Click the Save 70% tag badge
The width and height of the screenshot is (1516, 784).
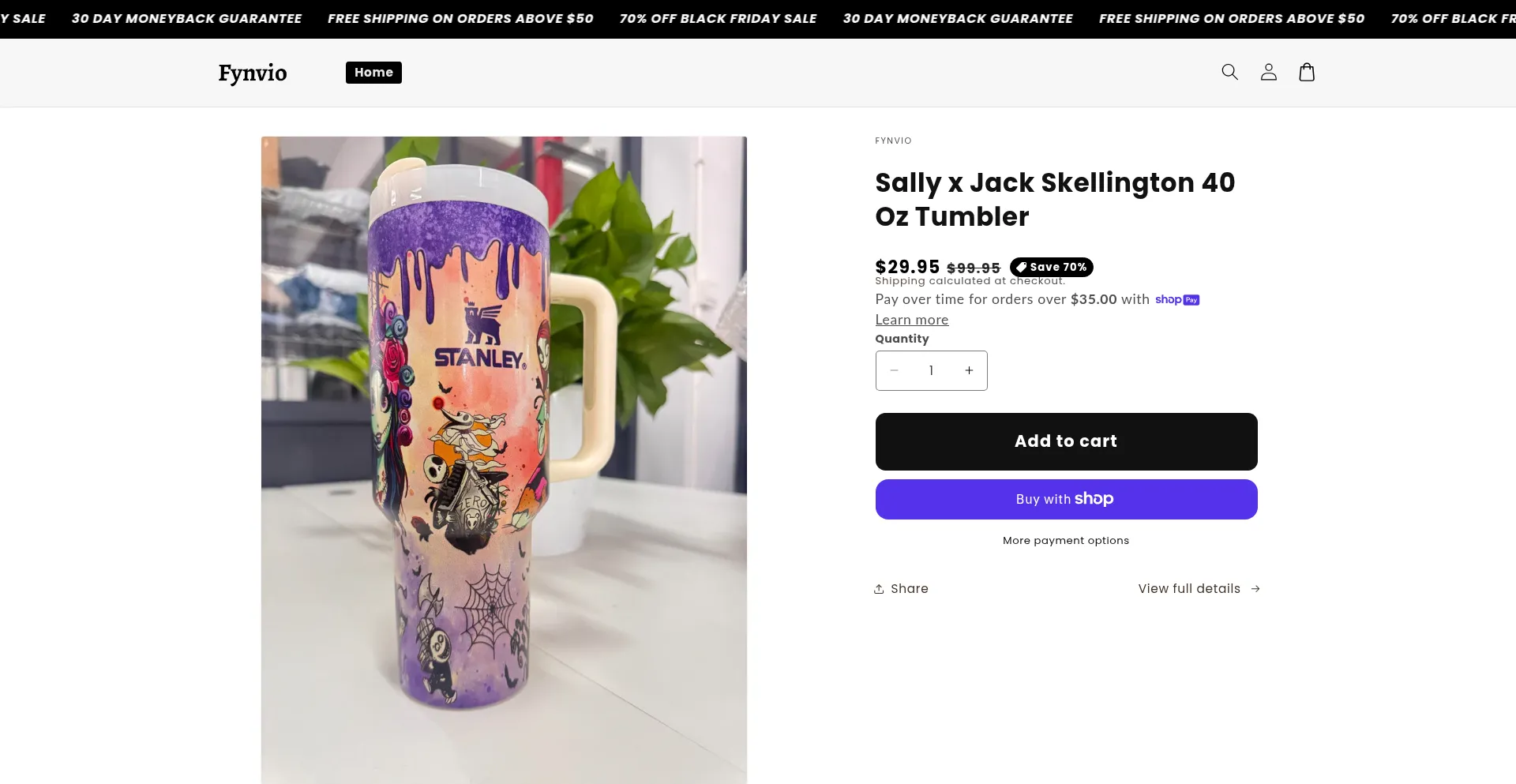[x=1051, y=267]
